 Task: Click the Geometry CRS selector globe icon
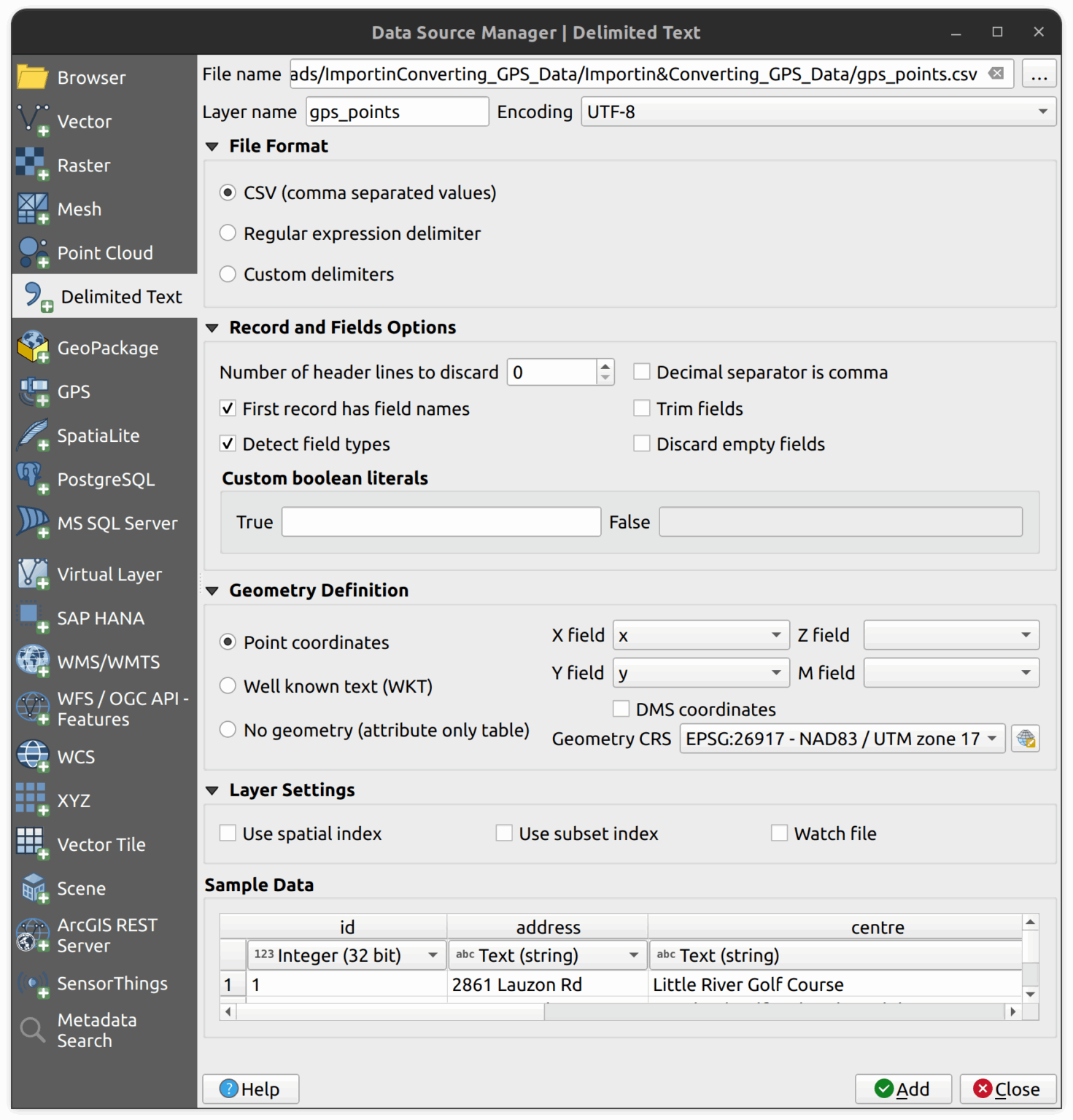1027,738
